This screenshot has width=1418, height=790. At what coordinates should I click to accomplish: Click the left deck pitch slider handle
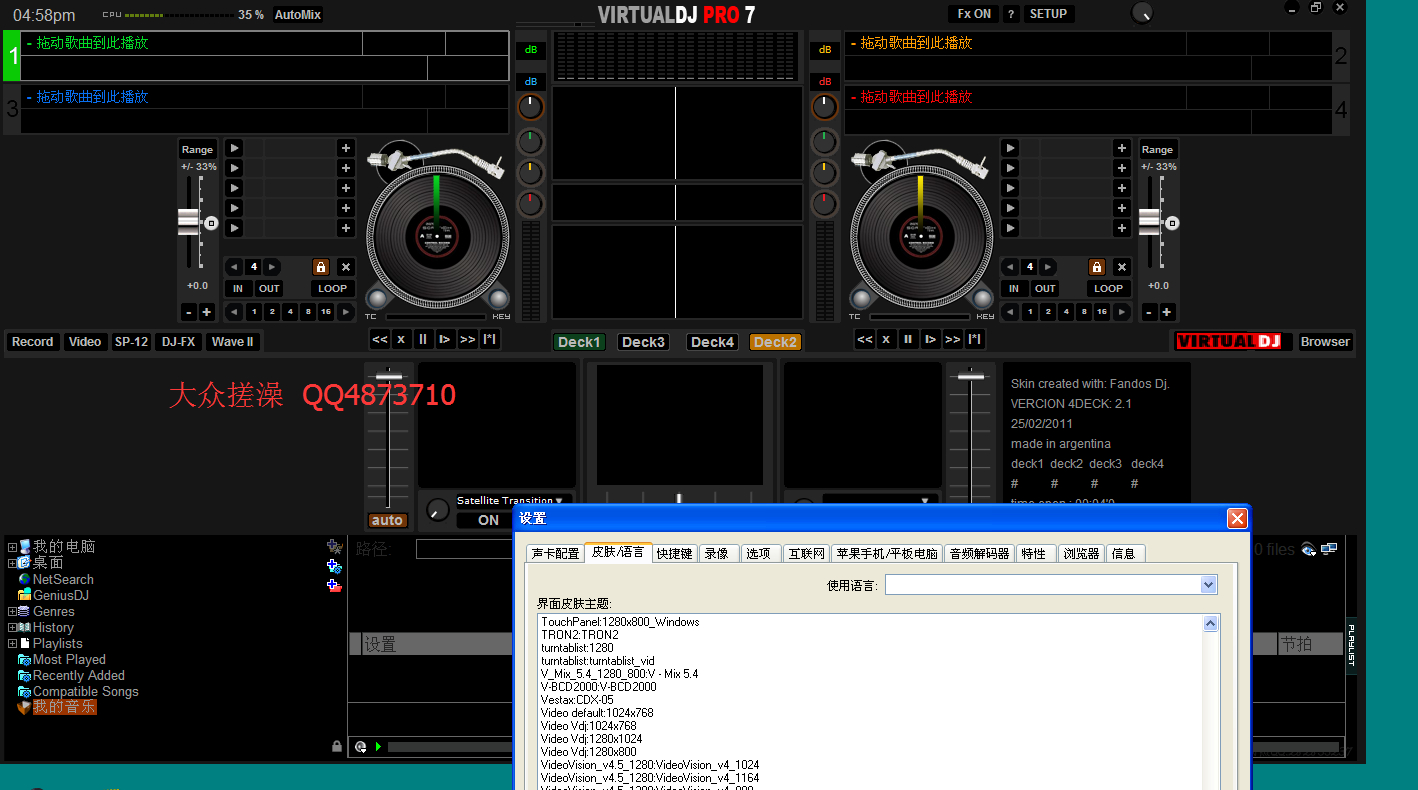click(x=189, y=222)
